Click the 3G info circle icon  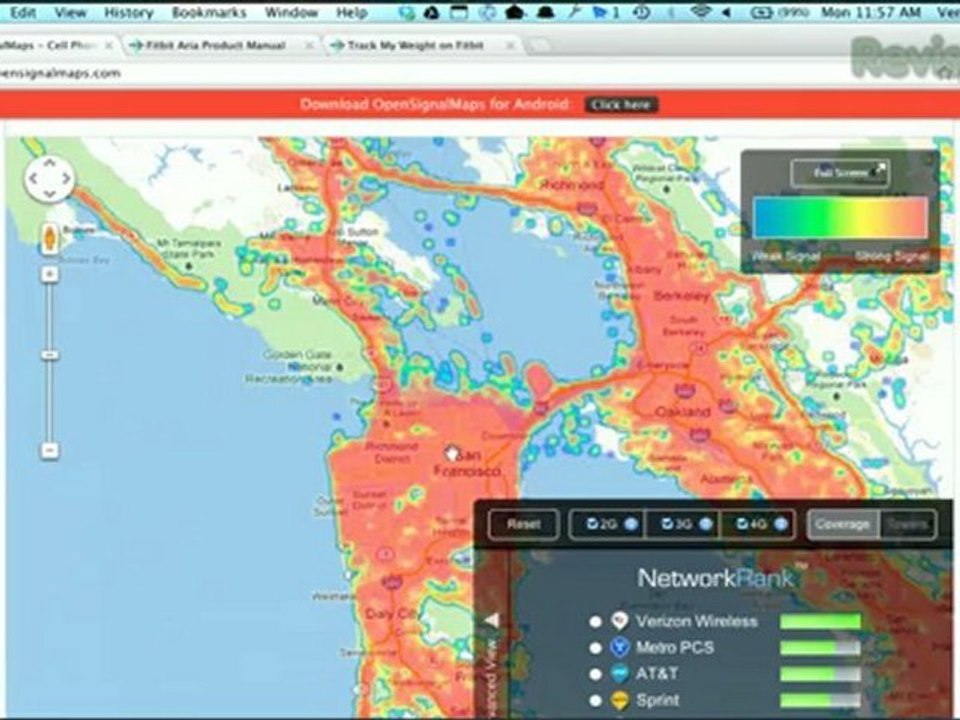[705, 524]
